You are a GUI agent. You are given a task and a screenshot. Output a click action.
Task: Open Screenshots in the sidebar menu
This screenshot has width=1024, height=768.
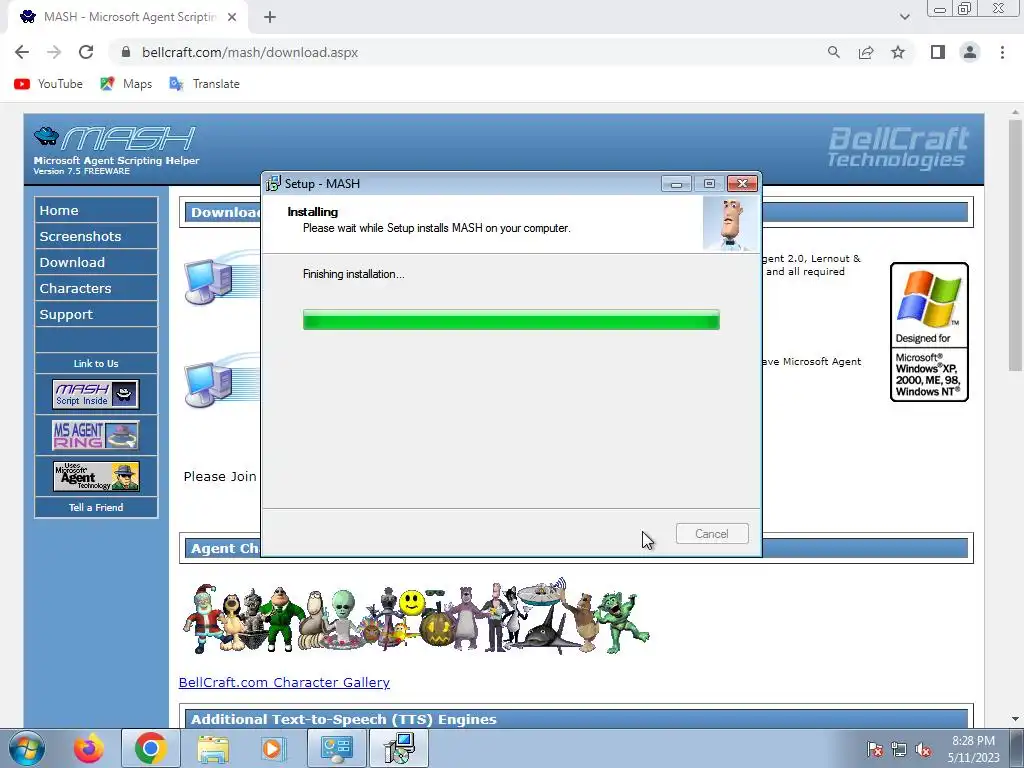(x=96, y=236)
